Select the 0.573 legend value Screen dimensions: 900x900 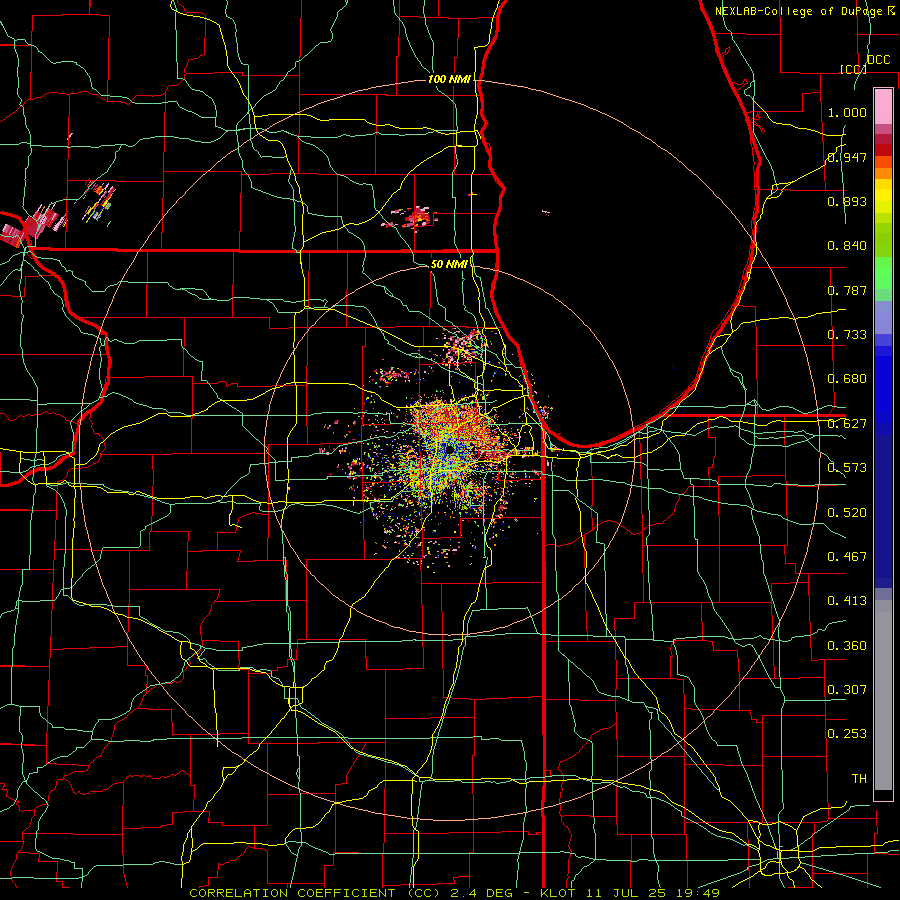click(847, 468)
